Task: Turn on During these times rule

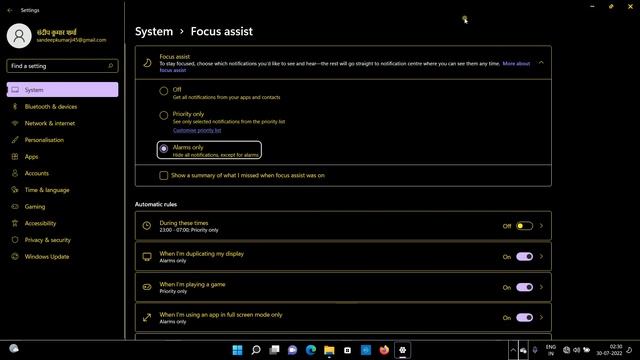Action: coord(524,226)
